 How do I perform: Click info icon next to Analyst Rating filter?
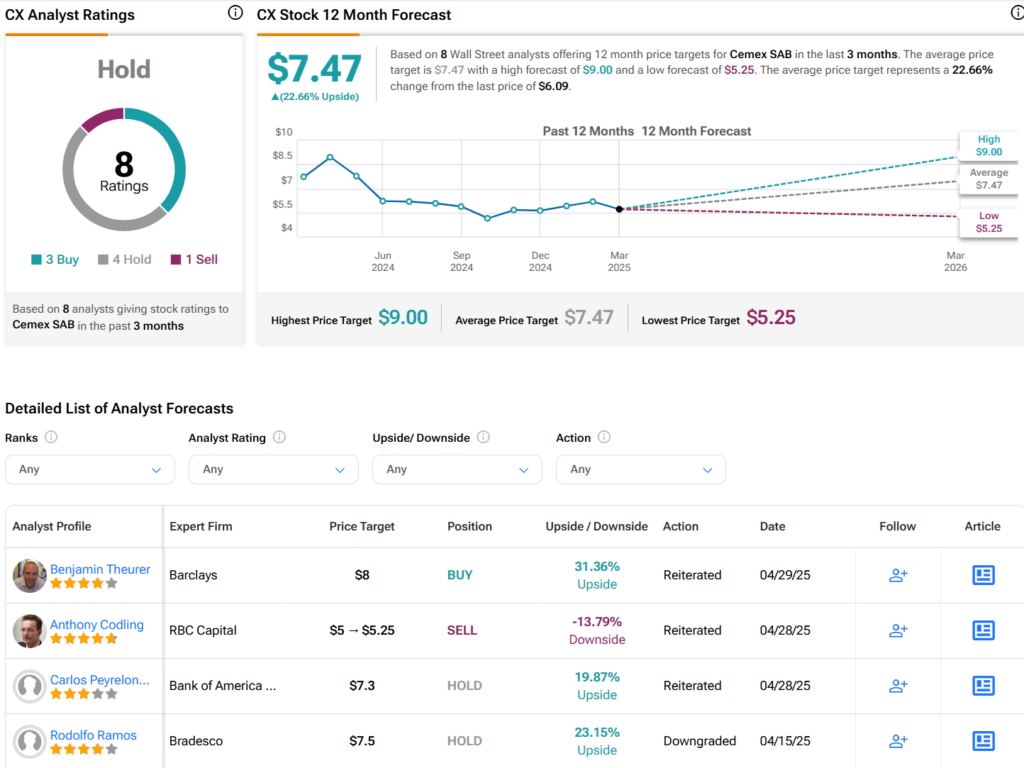[280, 437]
